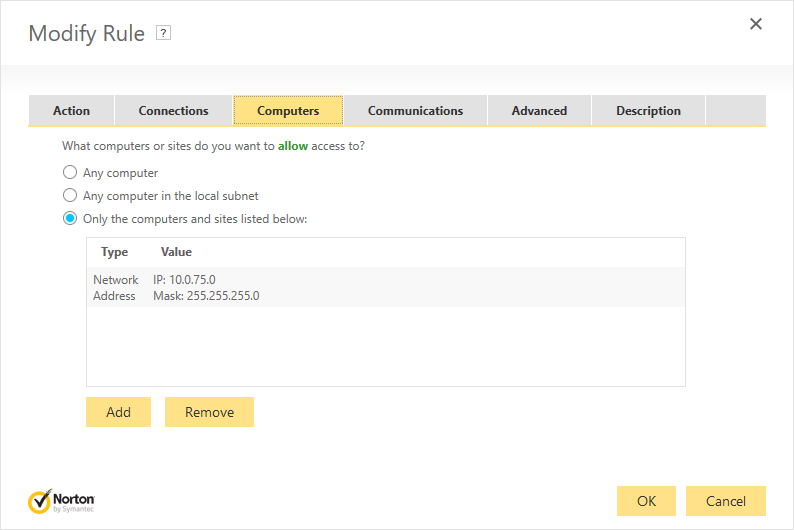Open the help icon next to Modify Rule
Image resolution: width=794 pixels, height=530 pixels.
point(163,33)
